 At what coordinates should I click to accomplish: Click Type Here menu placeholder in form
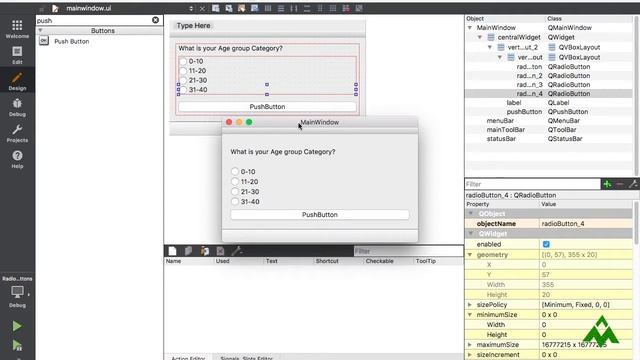[193, 25]
